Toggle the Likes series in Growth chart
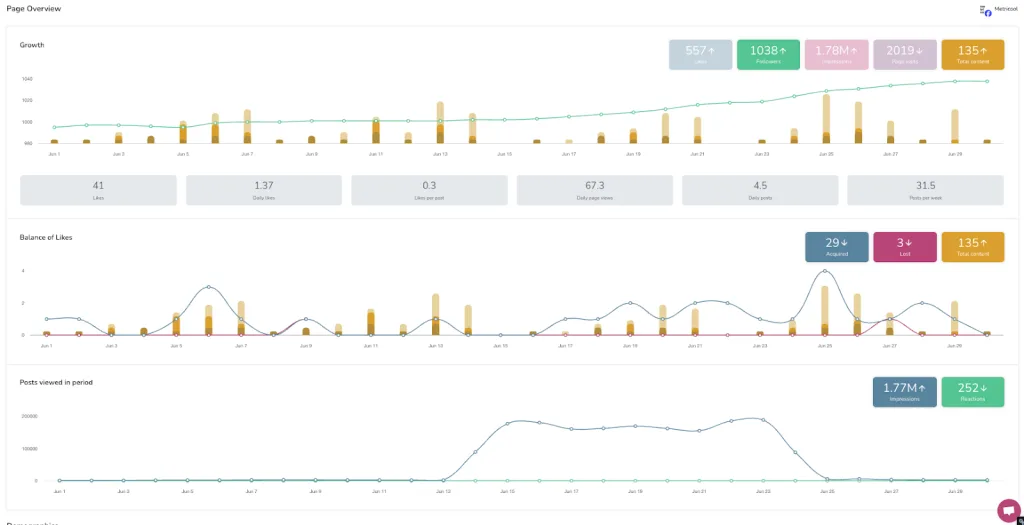 click(700, 54)
